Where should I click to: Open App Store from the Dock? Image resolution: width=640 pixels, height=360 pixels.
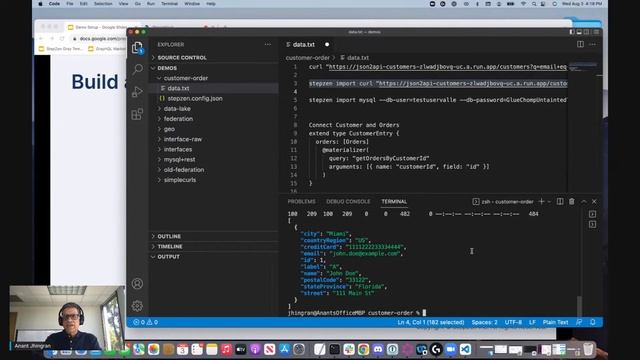pos(284,349)
